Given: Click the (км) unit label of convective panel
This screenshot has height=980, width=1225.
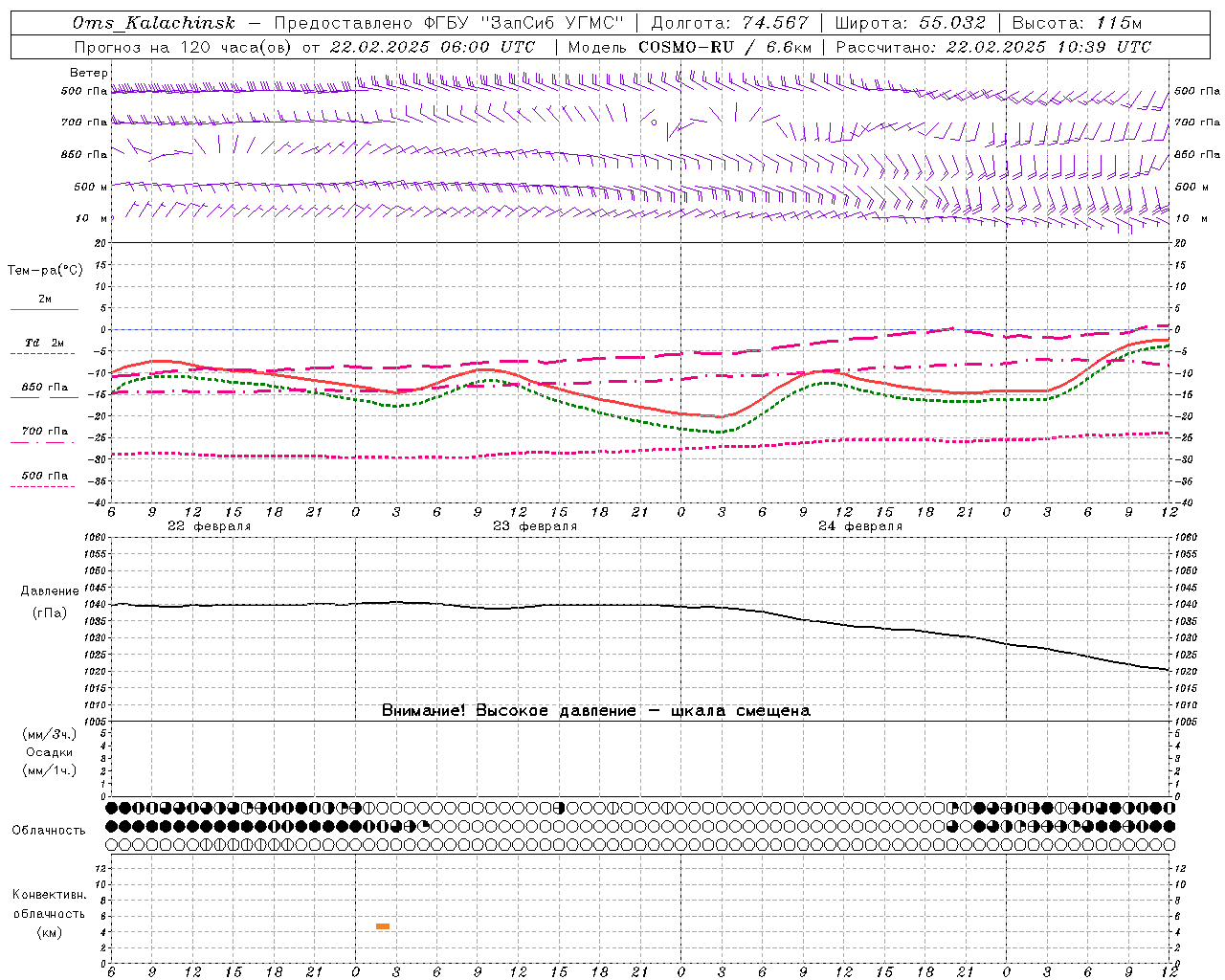Looking at the screenshot, I should coord(49,932).
